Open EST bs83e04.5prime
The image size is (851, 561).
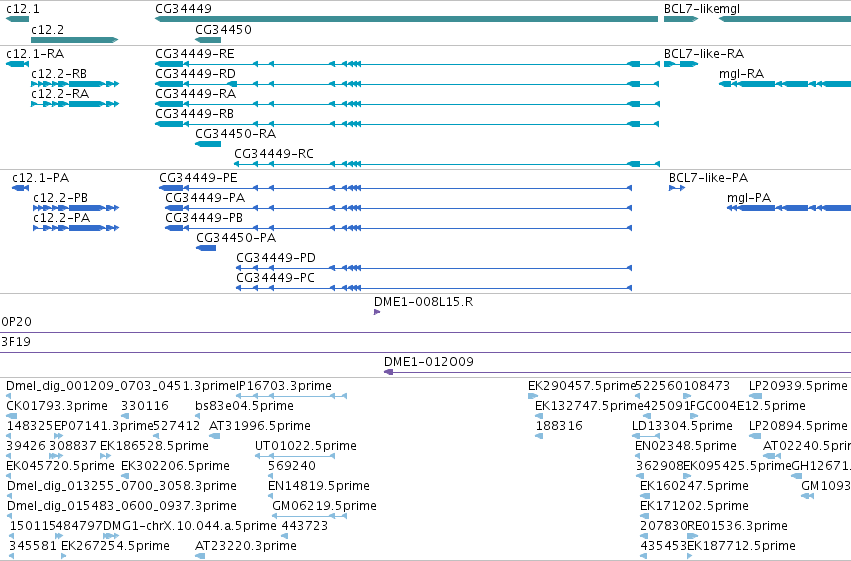pos(200,416)
